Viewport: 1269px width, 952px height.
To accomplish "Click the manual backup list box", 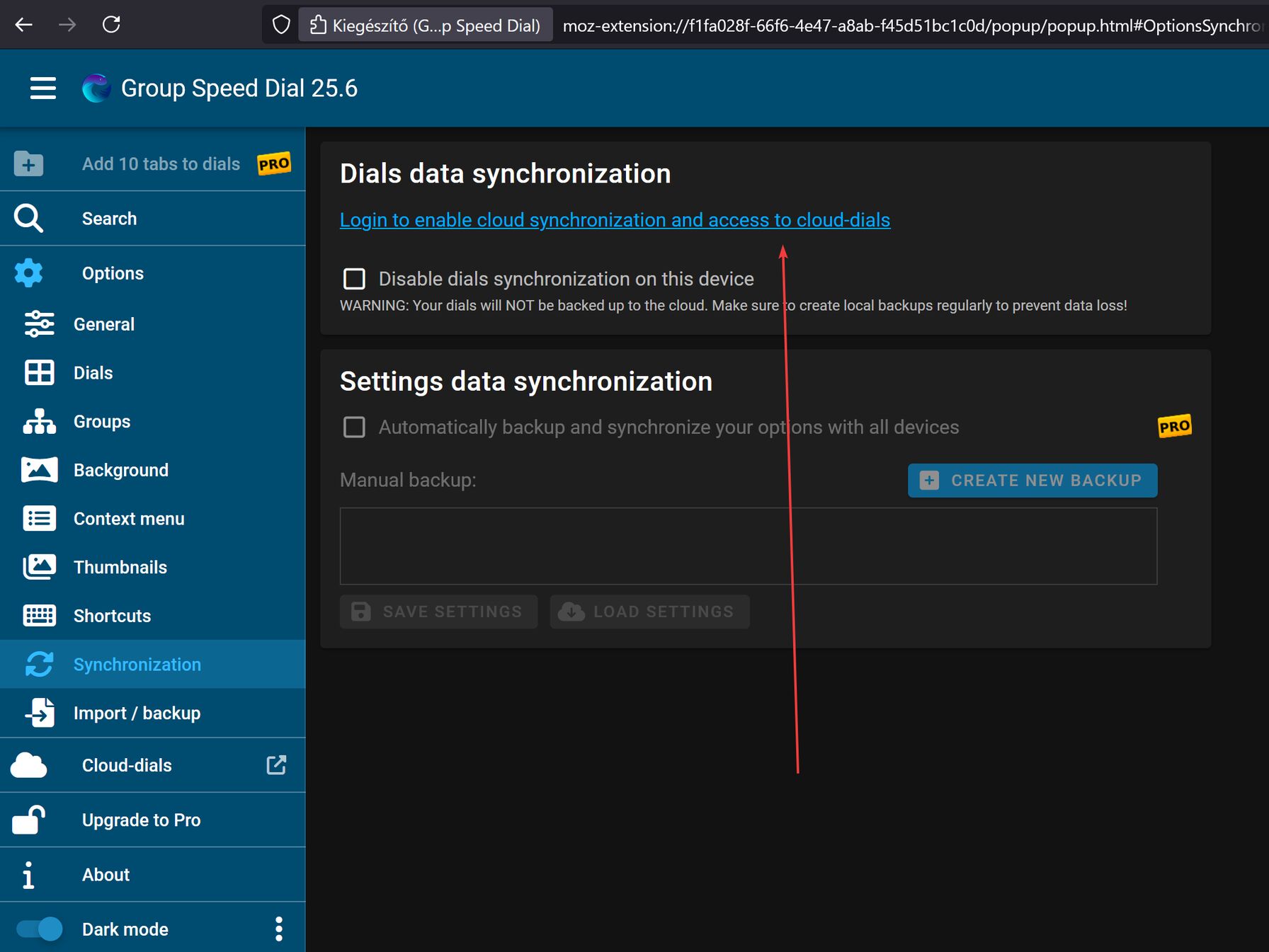I will tap(749, 546).
